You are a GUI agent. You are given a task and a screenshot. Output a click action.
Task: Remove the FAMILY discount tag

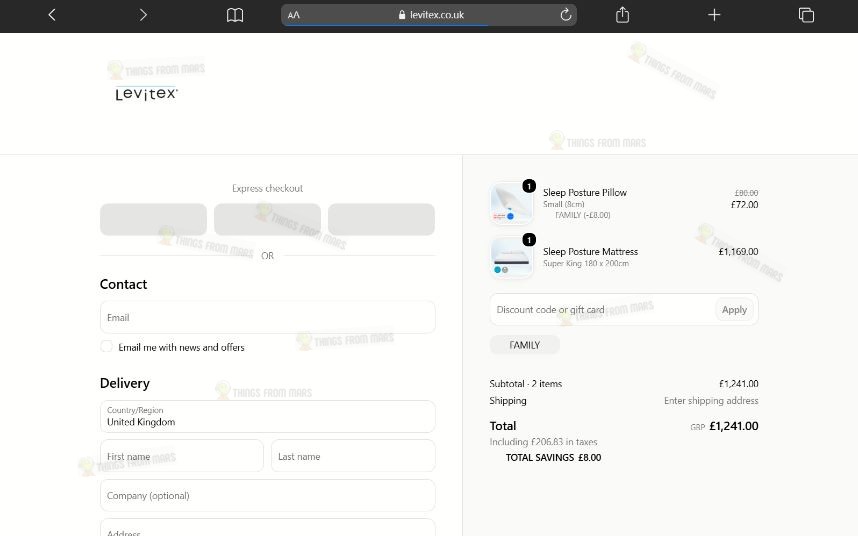pyautogui.click(x=525, y=345)
